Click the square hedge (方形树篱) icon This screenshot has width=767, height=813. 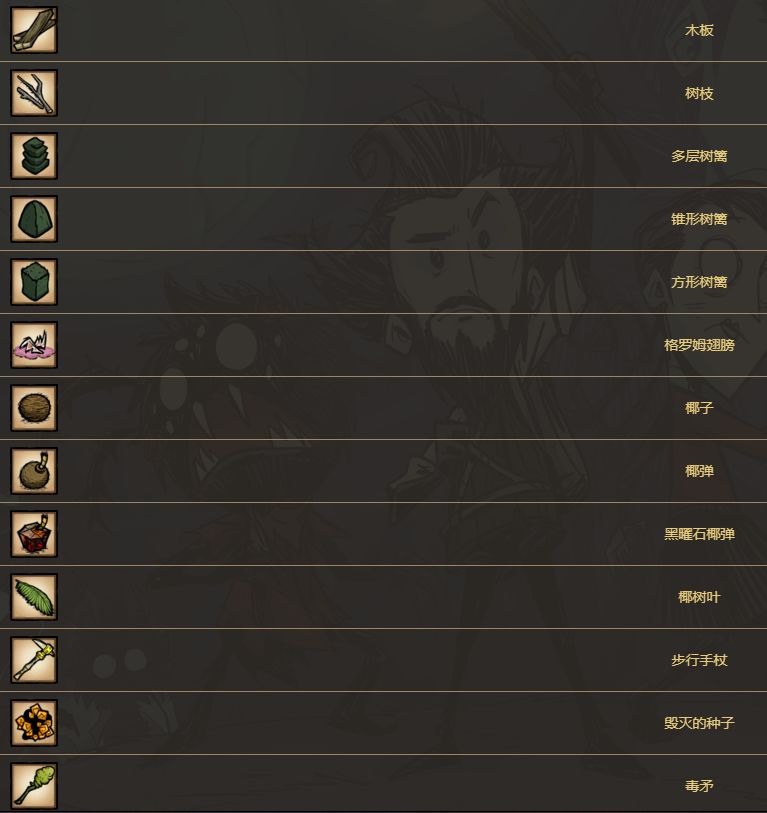[34, 282]
